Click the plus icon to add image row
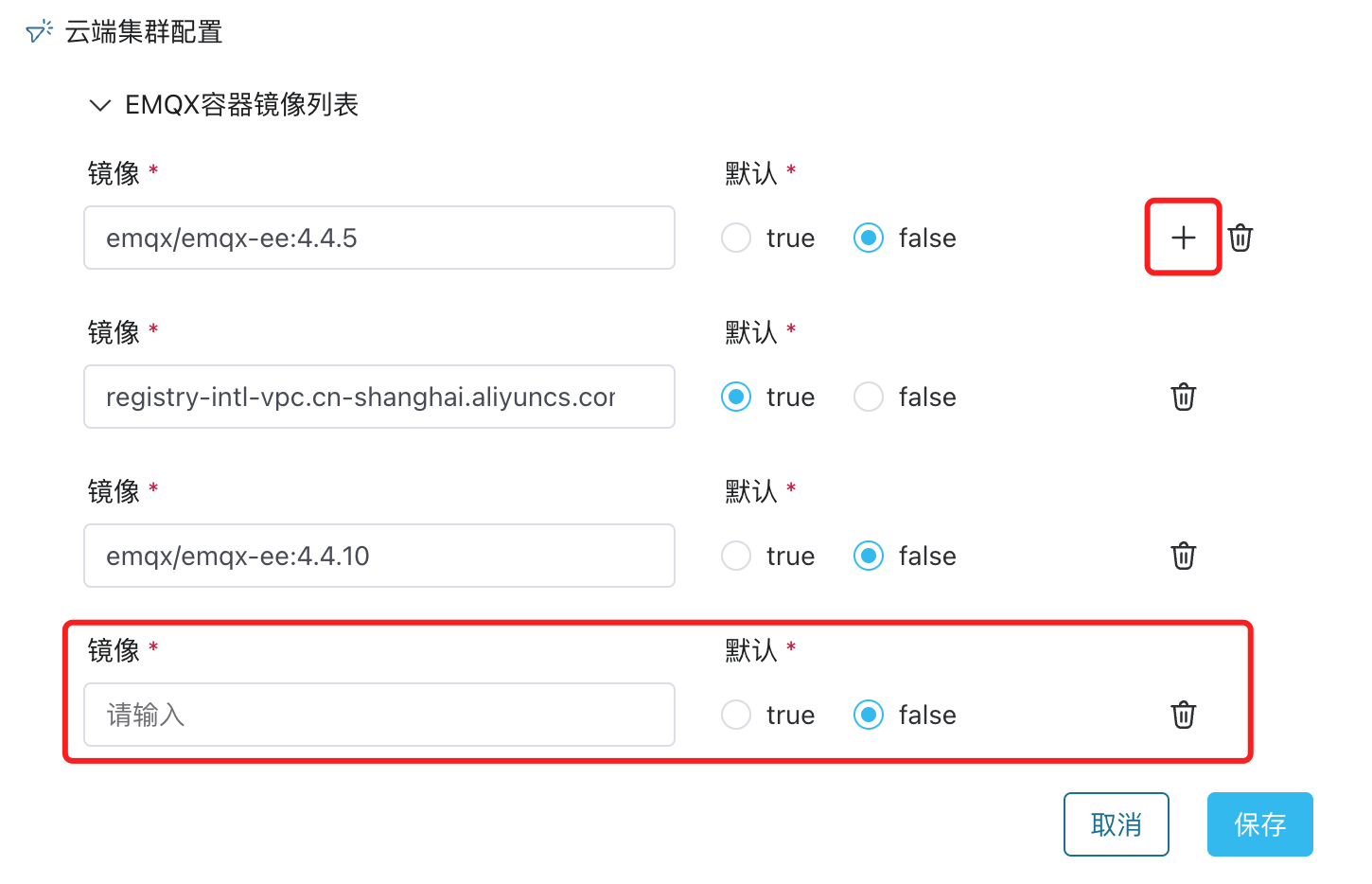This screenshot has height=884, width=1372. 1183,238
